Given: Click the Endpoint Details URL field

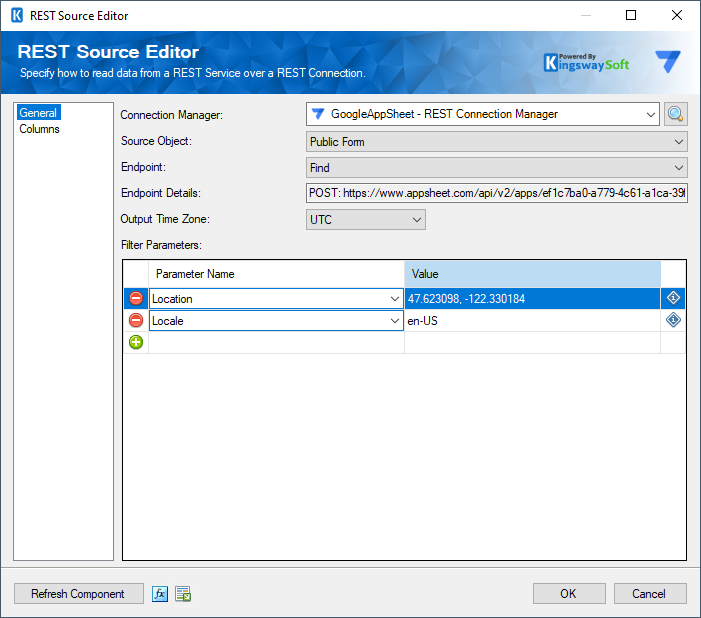Looking at the screenshot, I should 497,193.
